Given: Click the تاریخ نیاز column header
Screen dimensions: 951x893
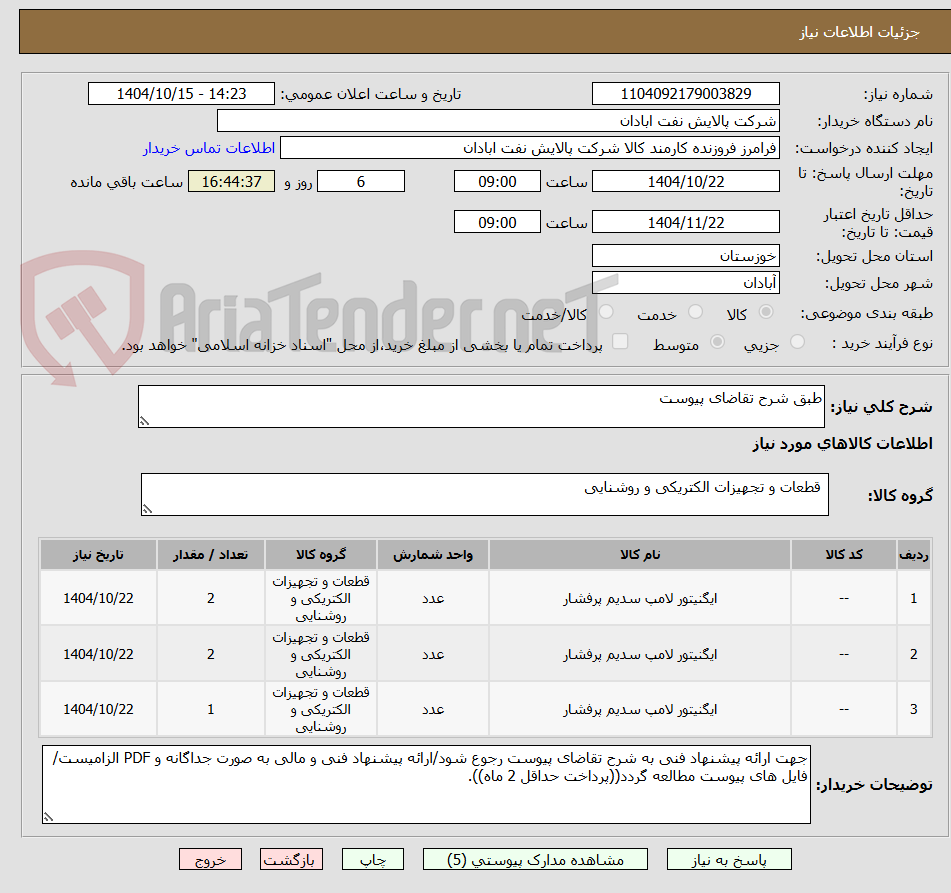Looking at the screenshot, I should (98, 554).
